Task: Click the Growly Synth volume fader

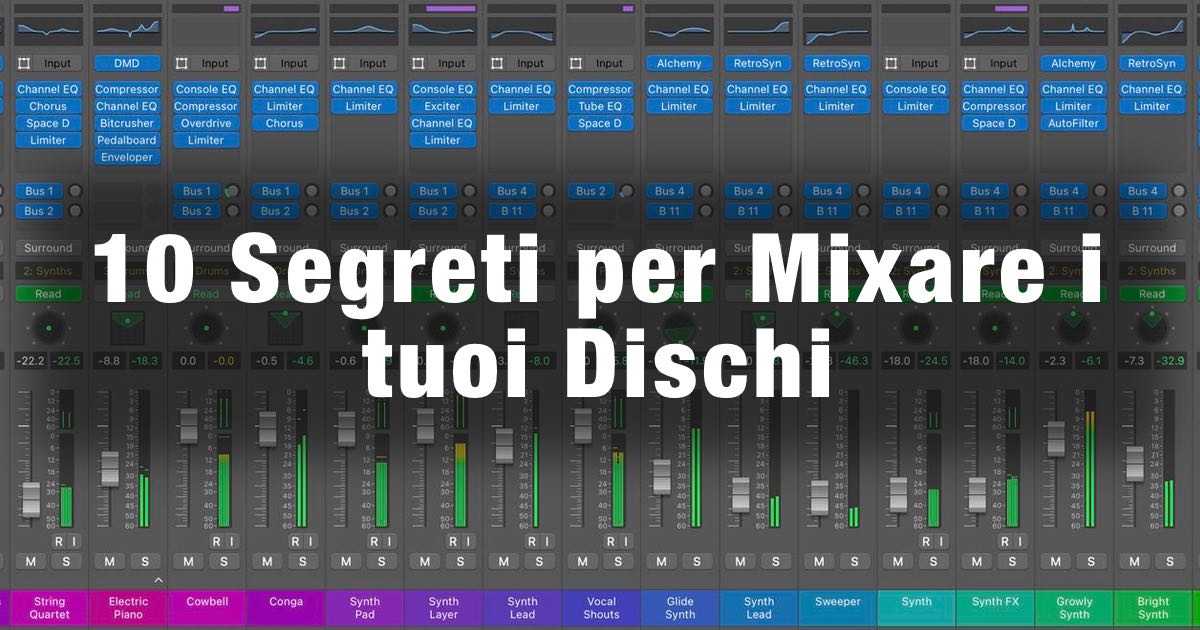Action: [1055, 438]
